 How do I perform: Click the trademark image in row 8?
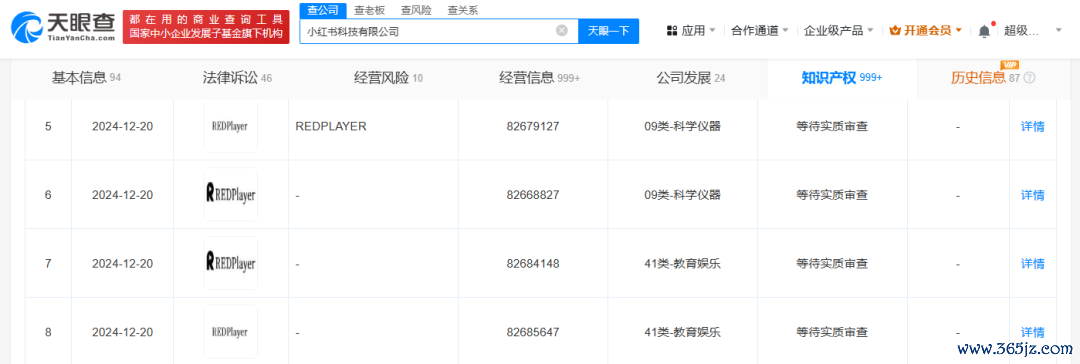pyautogui.click(x=231, y=332)
